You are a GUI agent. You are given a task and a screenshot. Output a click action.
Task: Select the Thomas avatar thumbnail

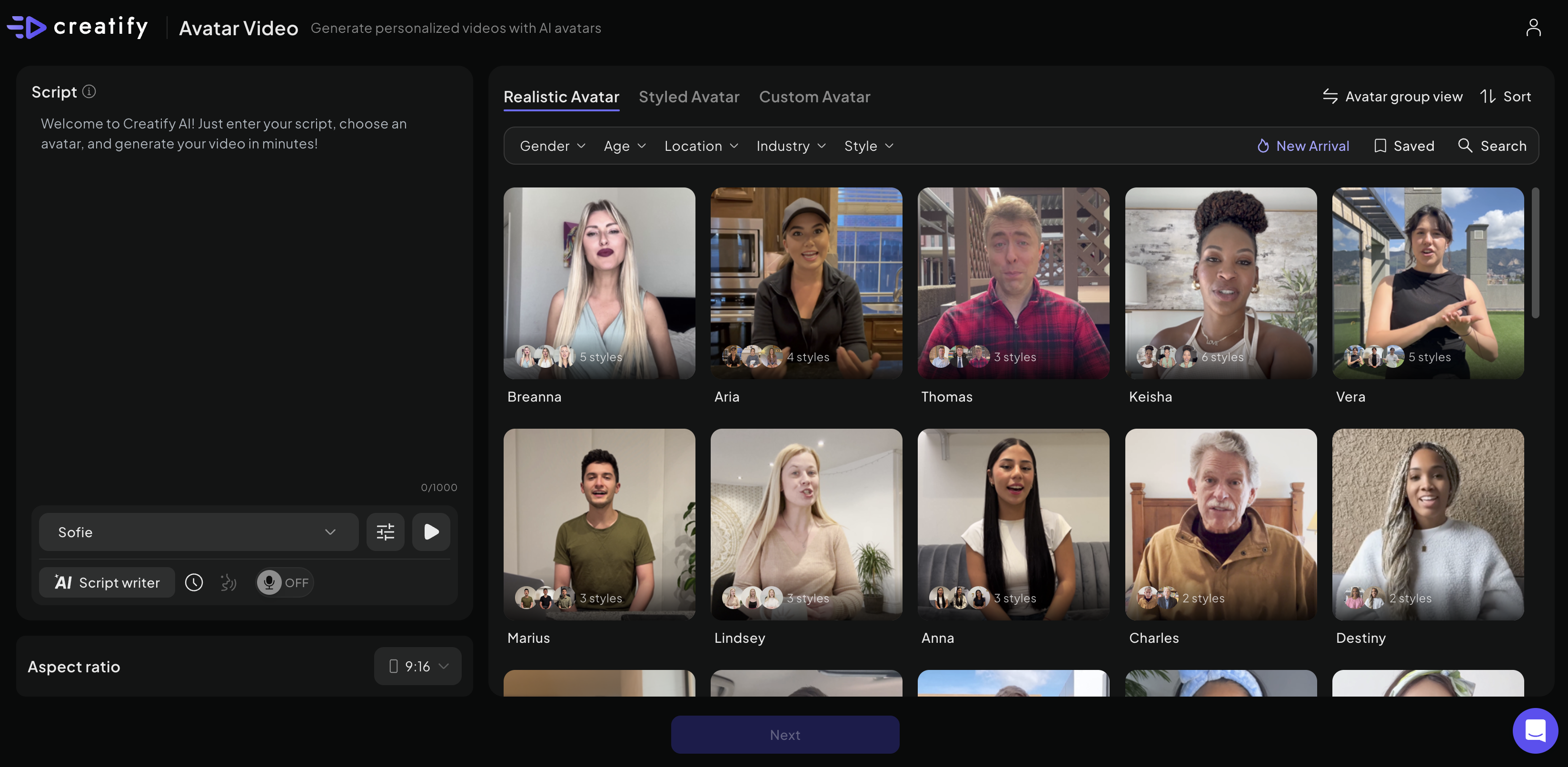pos(1013,283)
